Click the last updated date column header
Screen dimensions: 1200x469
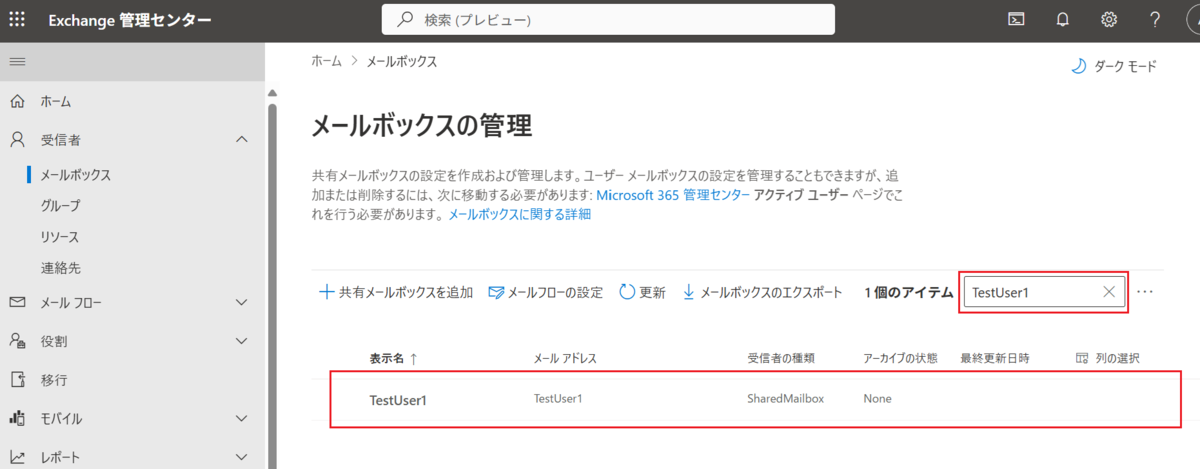point(995,358)
